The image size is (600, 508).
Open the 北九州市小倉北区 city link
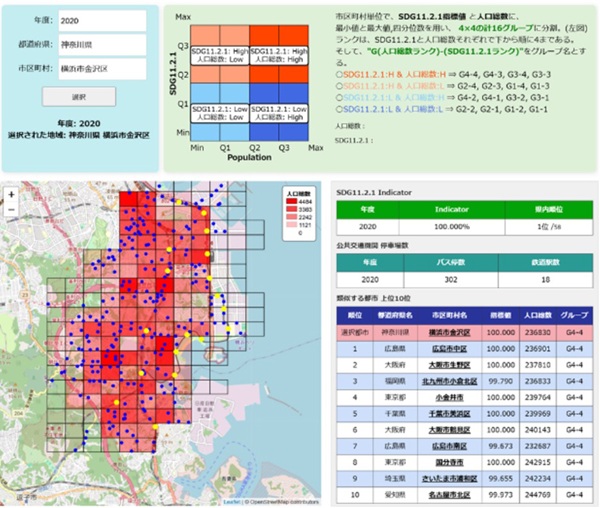click(448, 380)
